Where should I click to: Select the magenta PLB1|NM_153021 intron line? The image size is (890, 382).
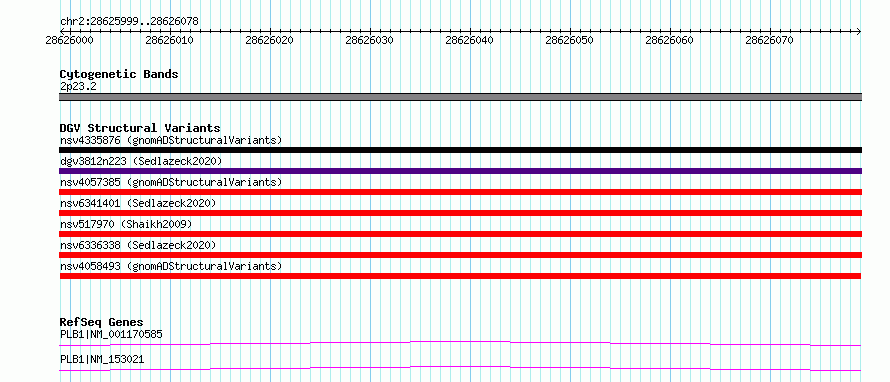pos(460,368)
